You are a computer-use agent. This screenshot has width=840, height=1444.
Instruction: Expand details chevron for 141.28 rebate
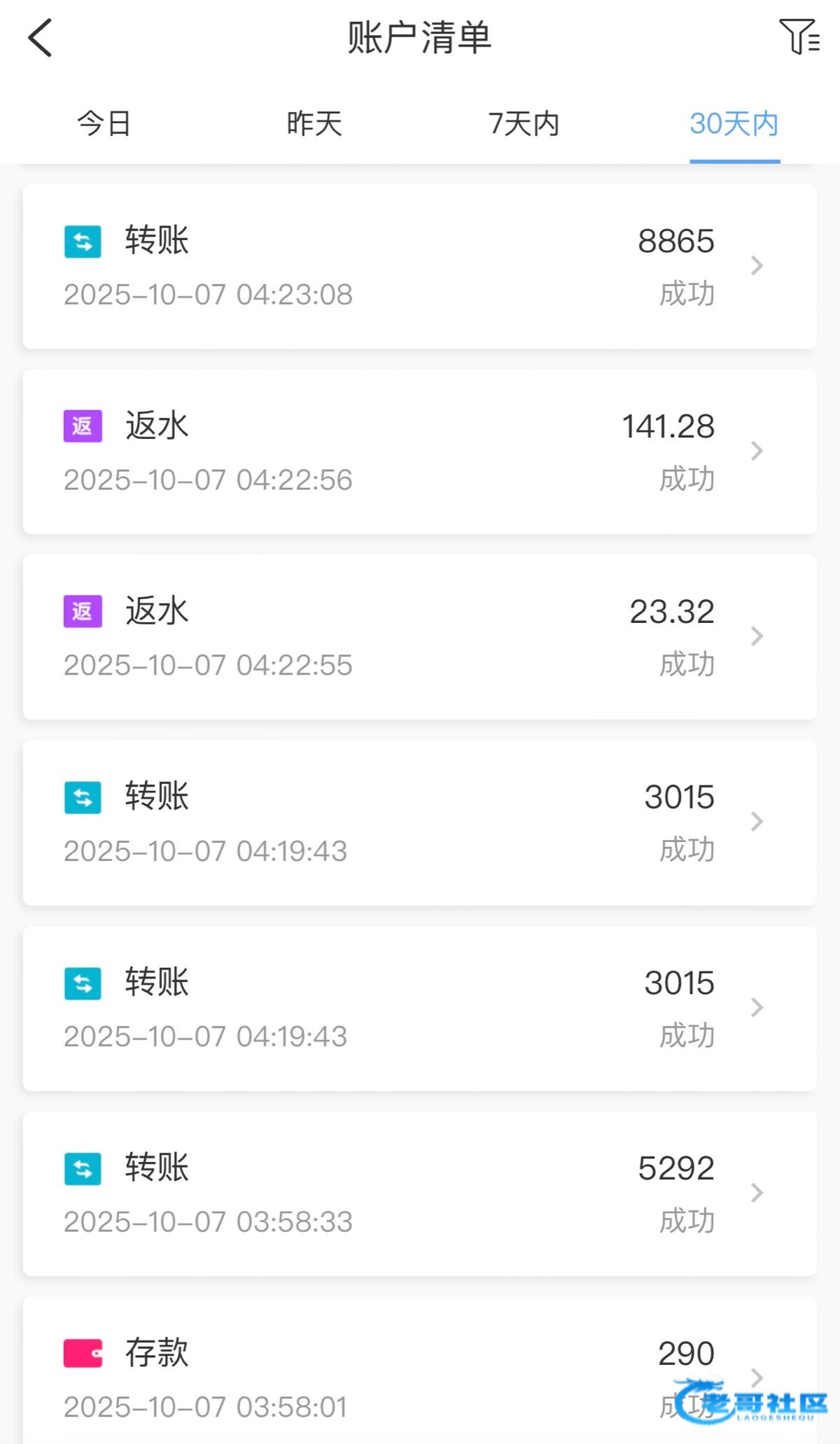coord(757,451)
